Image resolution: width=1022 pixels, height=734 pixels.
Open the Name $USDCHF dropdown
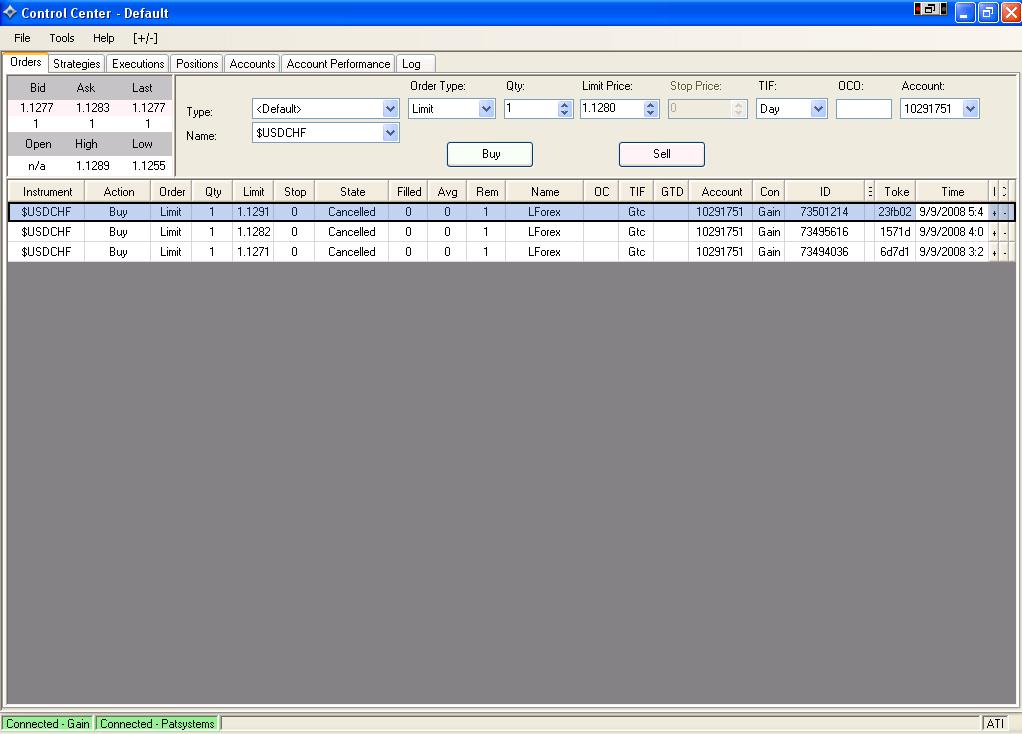390,133
